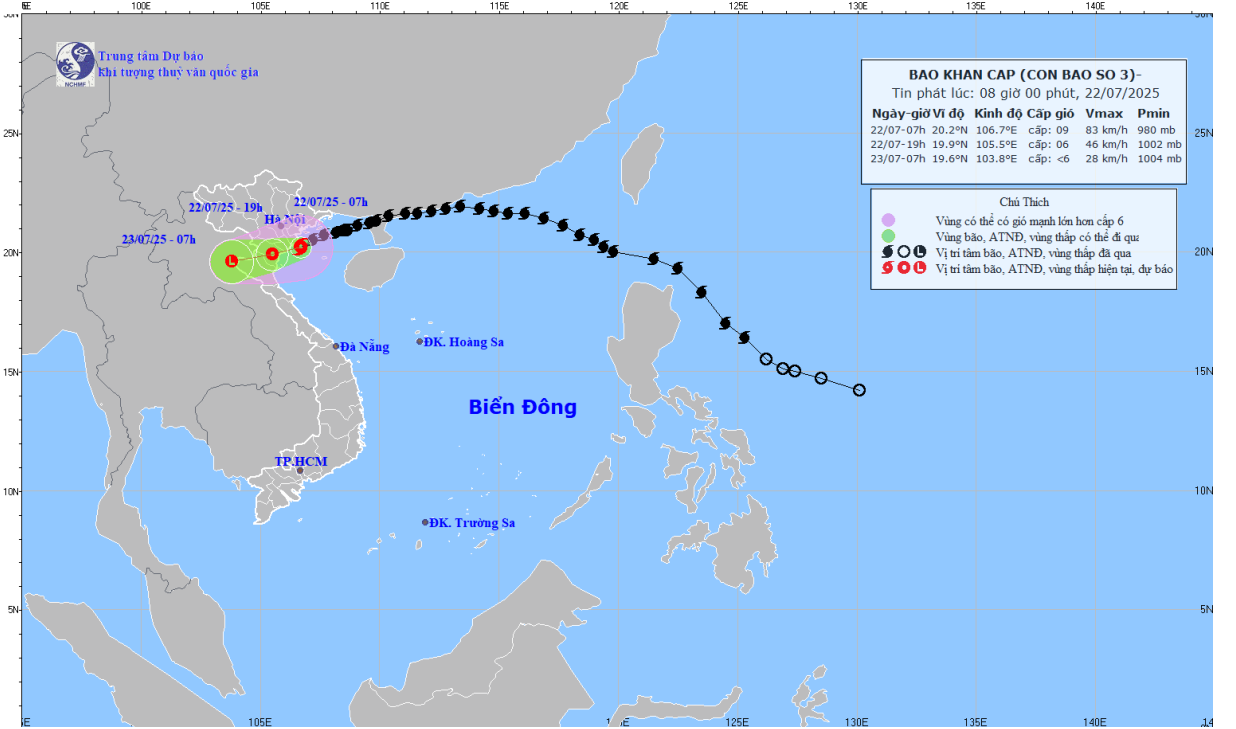Click the green storm-path legend swatch
The height and width of the screenshot is (729, 1236).
[x=888, y=237]
